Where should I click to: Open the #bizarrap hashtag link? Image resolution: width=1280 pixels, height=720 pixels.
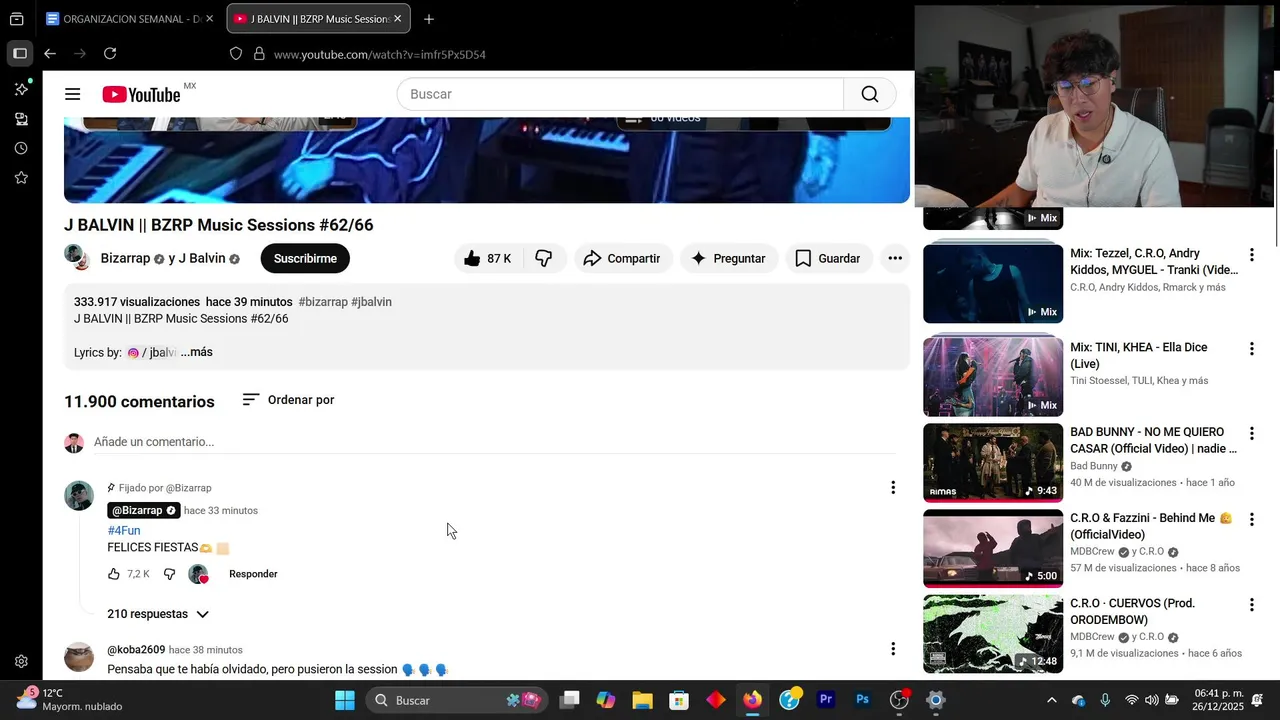(x=323, y=302)
